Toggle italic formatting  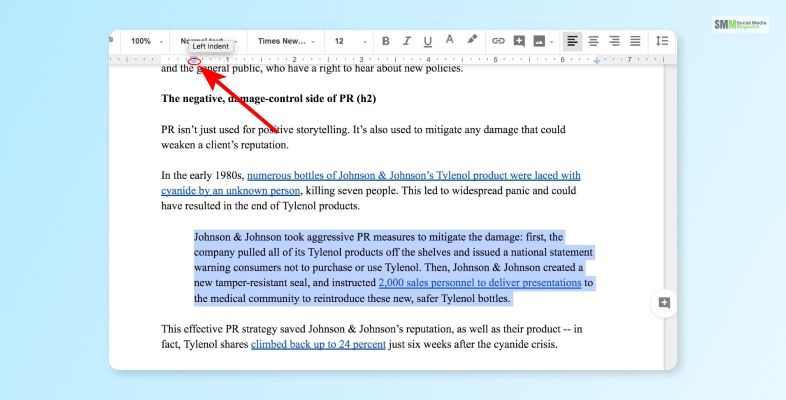coord(407,41)
